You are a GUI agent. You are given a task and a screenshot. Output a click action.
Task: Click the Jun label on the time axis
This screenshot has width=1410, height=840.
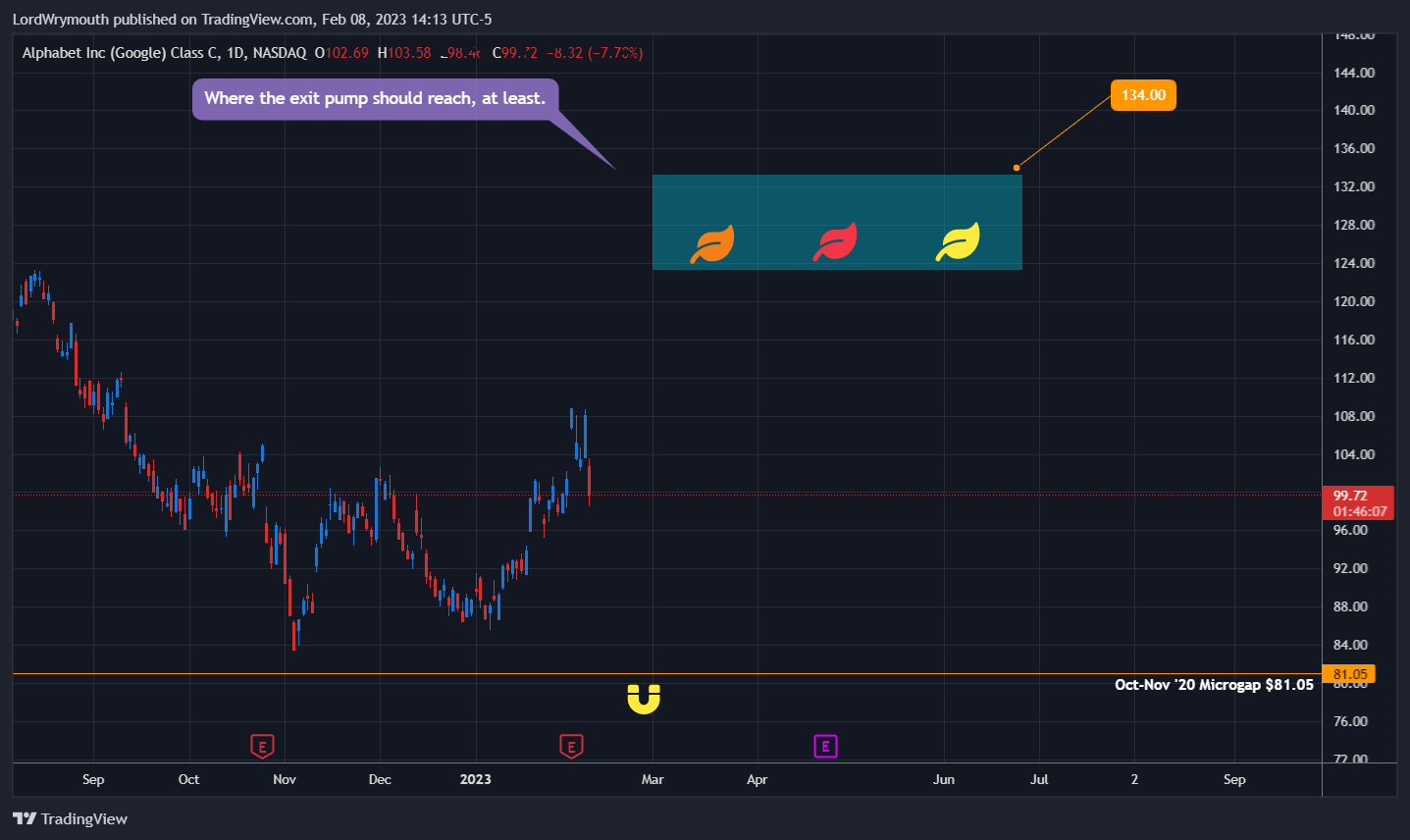point(943,779)
